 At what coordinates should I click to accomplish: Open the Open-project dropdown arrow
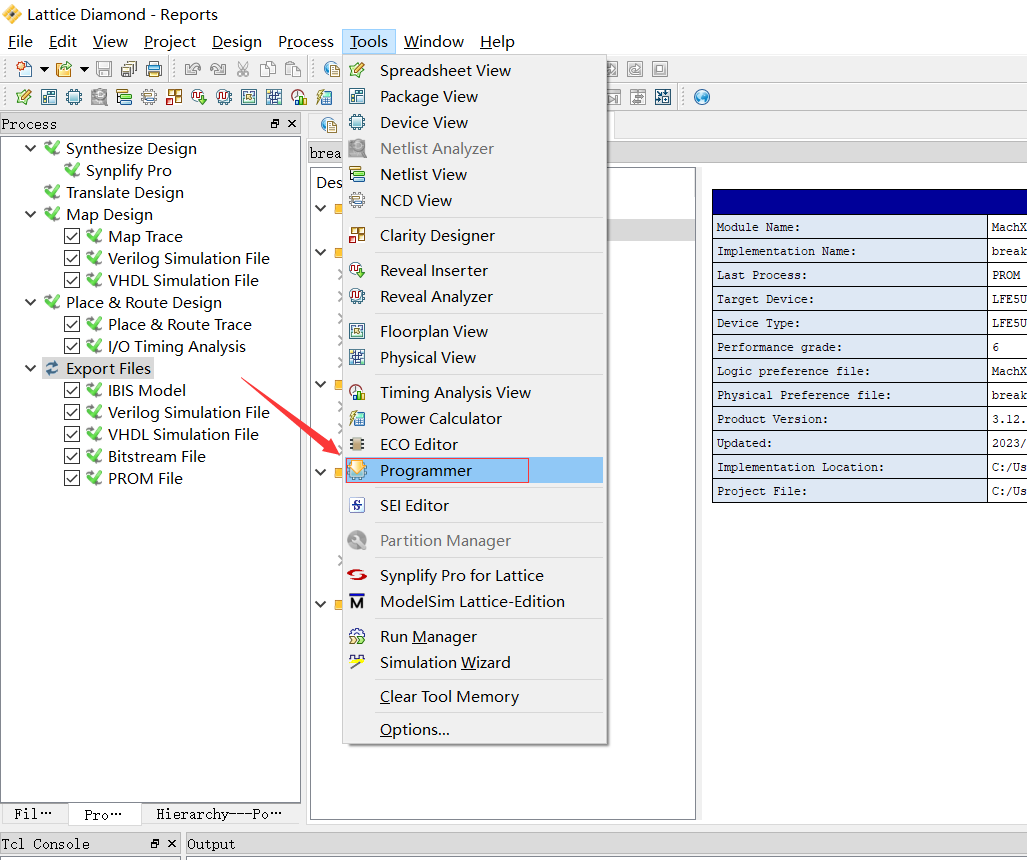pyautogui.click(x=84, y=69)
